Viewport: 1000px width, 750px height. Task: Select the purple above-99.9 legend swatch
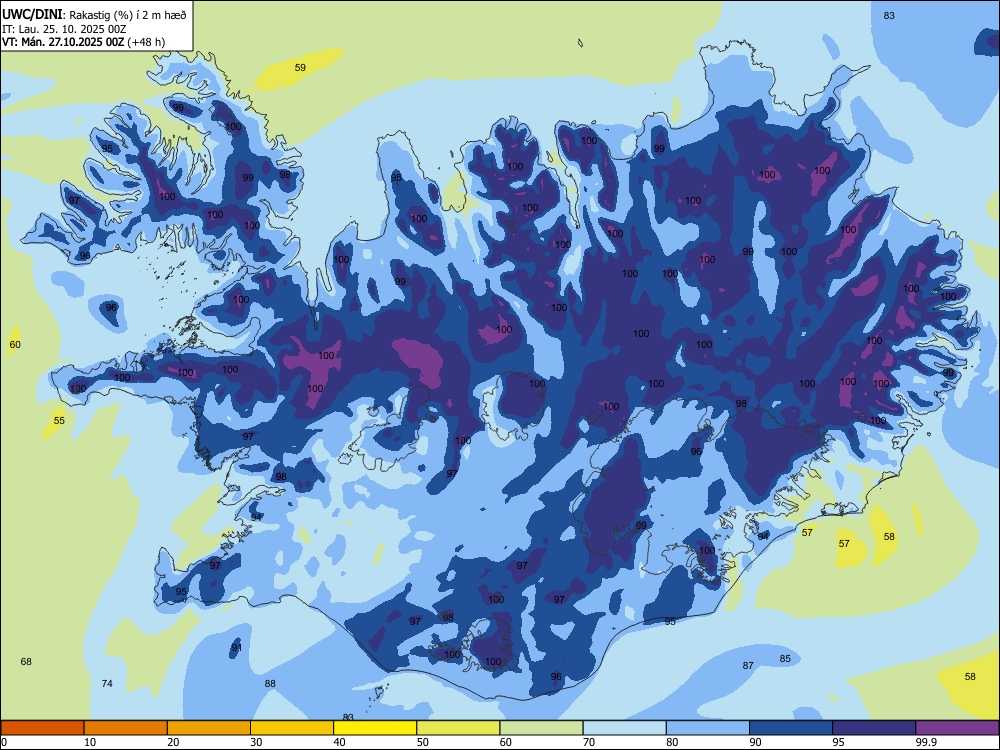[957, 728]
